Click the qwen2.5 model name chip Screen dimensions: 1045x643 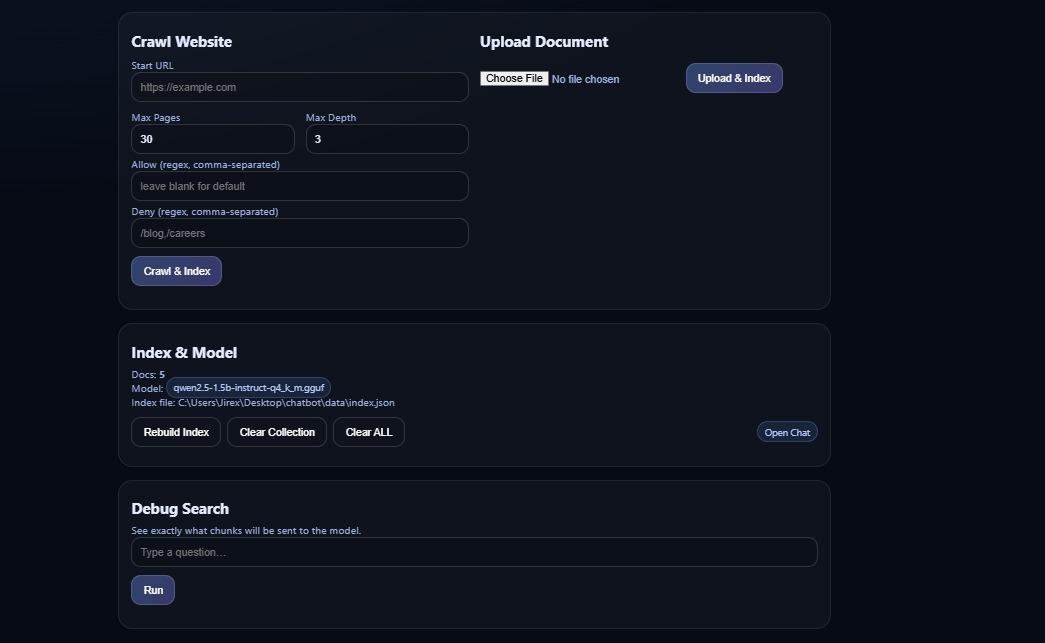coord(248,387)
